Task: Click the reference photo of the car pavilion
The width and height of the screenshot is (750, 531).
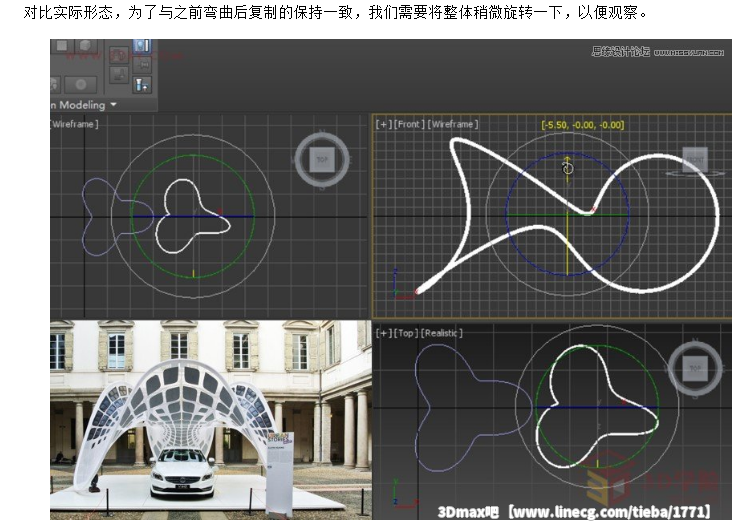Action: [x=210, y=420]
